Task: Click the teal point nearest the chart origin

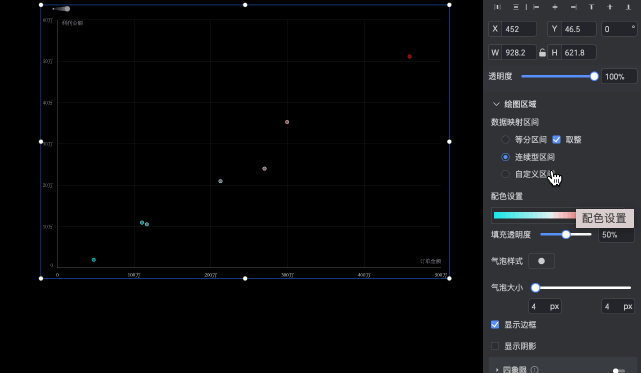Action: tap(94, 260)
